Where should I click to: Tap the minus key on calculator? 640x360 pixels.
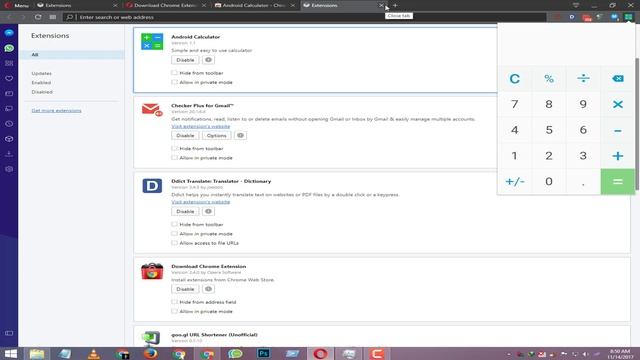tap(618, 130)
